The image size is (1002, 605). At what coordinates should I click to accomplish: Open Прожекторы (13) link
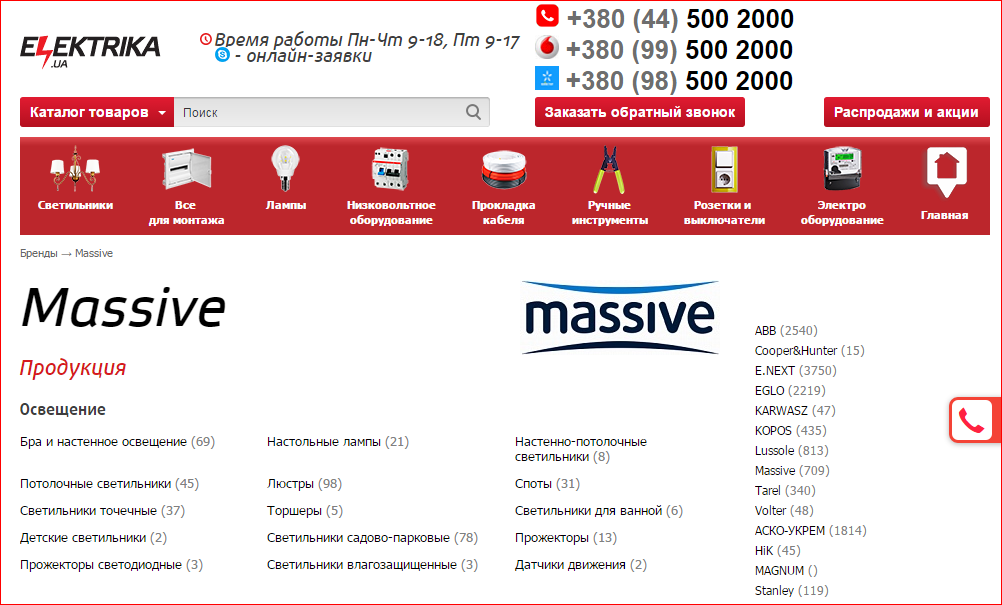(566, 538)
